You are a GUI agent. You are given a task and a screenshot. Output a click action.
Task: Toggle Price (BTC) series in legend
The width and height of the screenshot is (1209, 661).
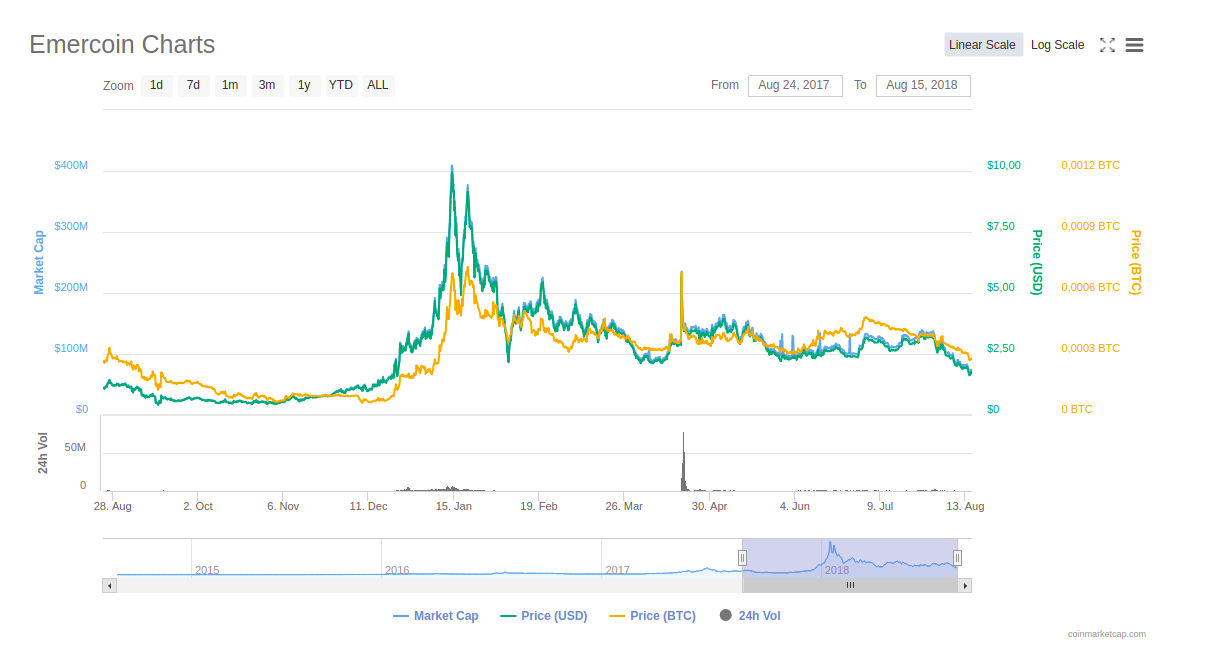click(653, 616)
